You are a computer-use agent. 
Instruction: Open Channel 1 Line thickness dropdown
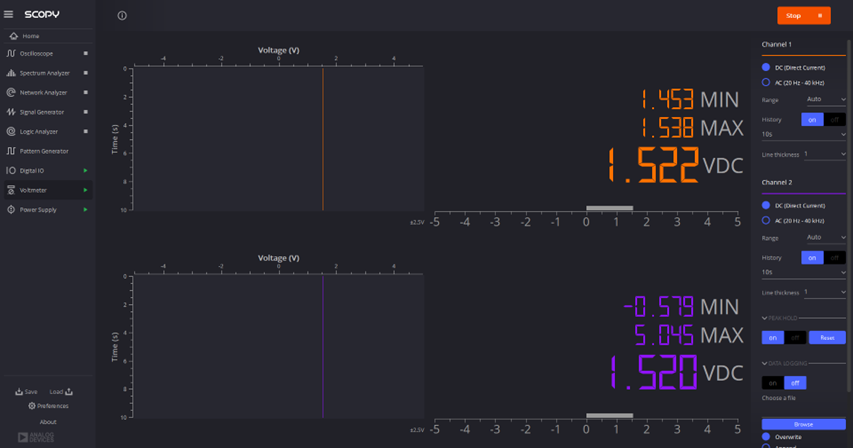click(825, 154)
